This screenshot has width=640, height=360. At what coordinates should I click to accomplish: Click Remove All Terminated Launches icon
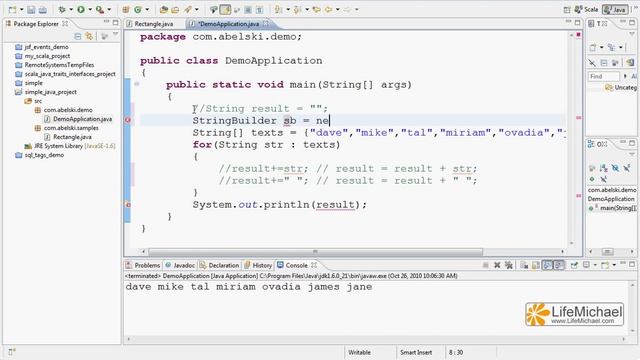tap(509, 265)
